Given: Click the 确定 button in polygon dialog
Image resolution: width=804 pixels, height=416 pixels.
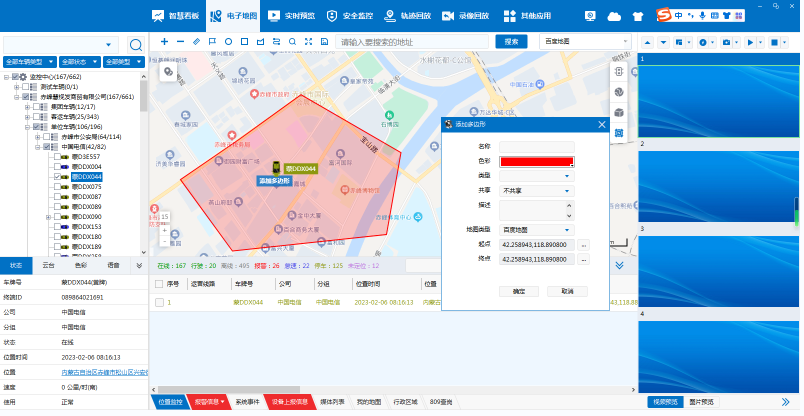Looking at the screenshot, I should (x=518, y=291).
